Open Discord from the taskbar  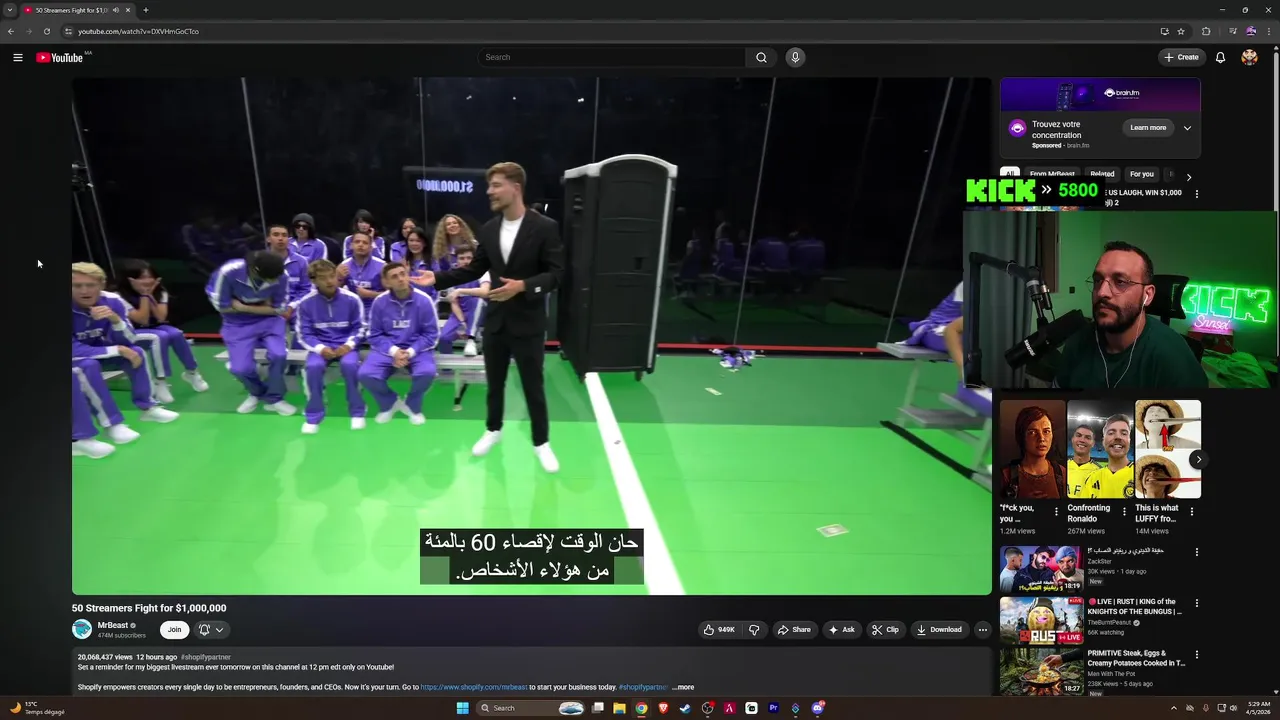pyautogui.click(x=818, y=708)
